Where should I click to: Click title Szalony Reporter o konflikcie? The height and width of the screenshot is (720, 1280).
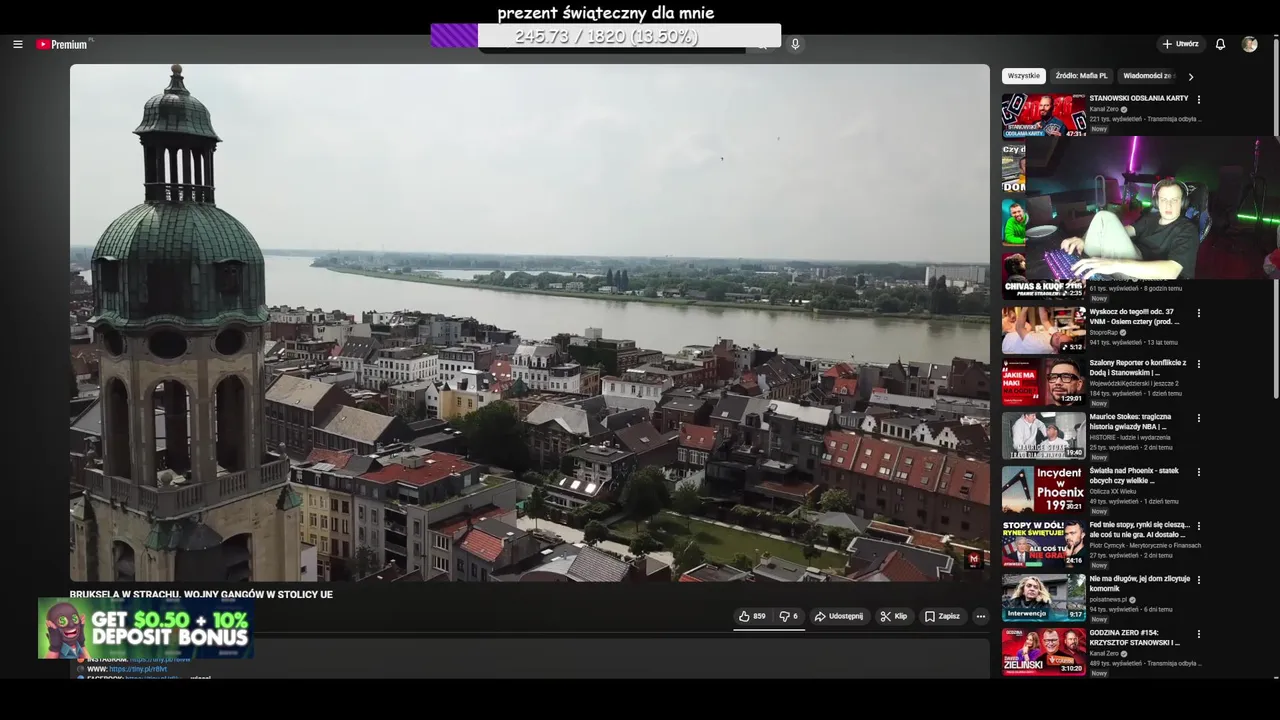(1138, 368)
